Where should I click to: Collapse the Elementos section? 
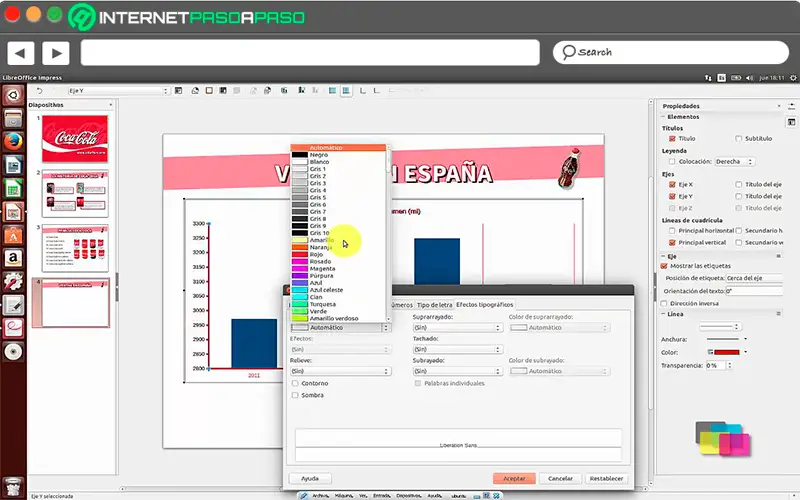(x=663, y=117)
